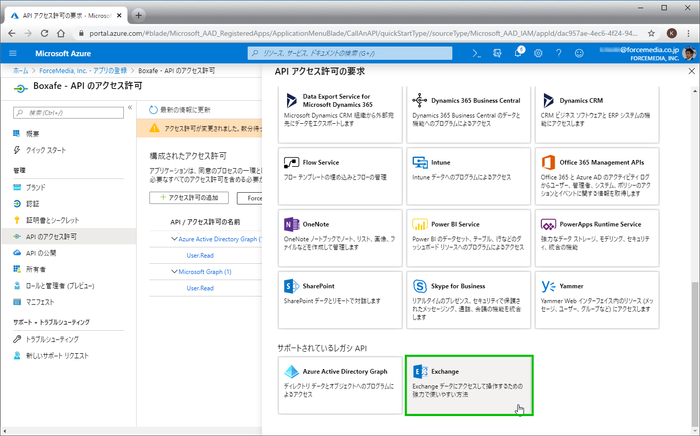Select the Skype for Business card
Image resolution: width=700 pixels, height=436 pixels.
pyautogui.click(x=468, y=300)
